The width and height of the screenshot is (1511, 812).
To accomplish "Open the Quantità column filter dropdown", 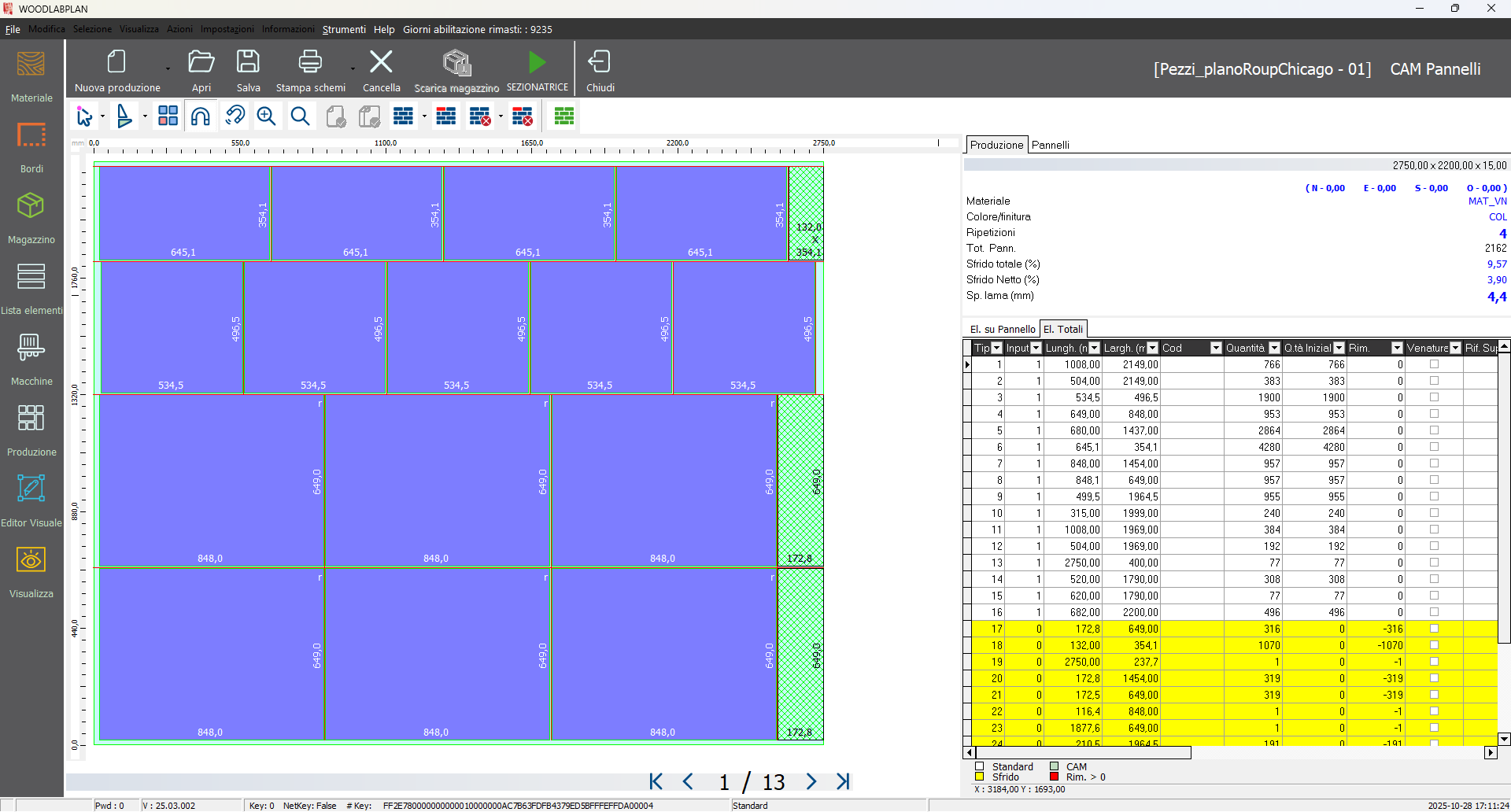I will (1273, 347).
